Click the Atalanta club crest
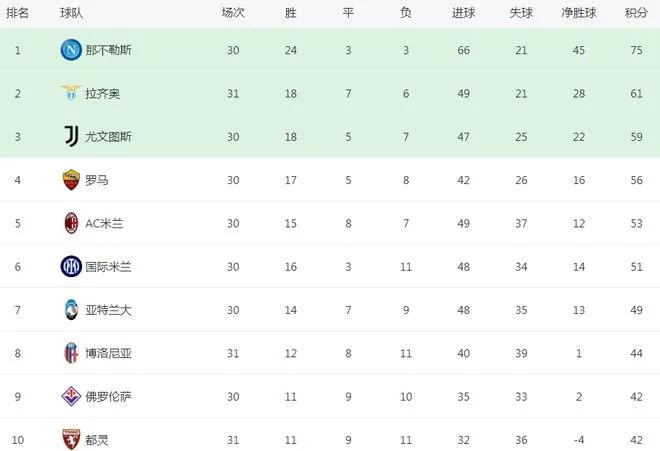The image size is (660, 451). click(x=70, y=310)
